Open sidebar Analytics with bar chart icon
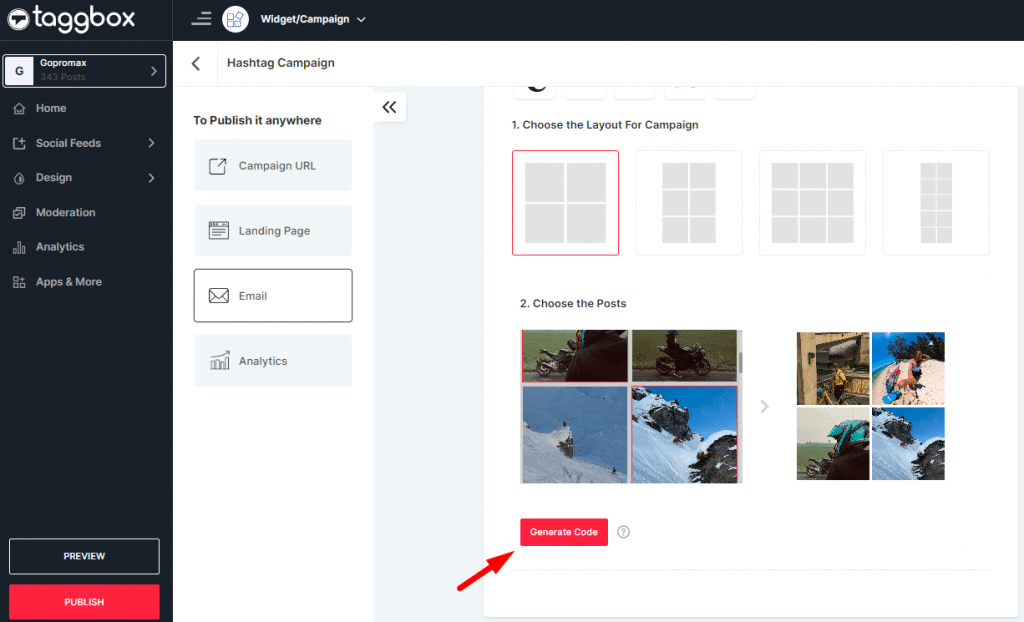 [x=60, y=247]
